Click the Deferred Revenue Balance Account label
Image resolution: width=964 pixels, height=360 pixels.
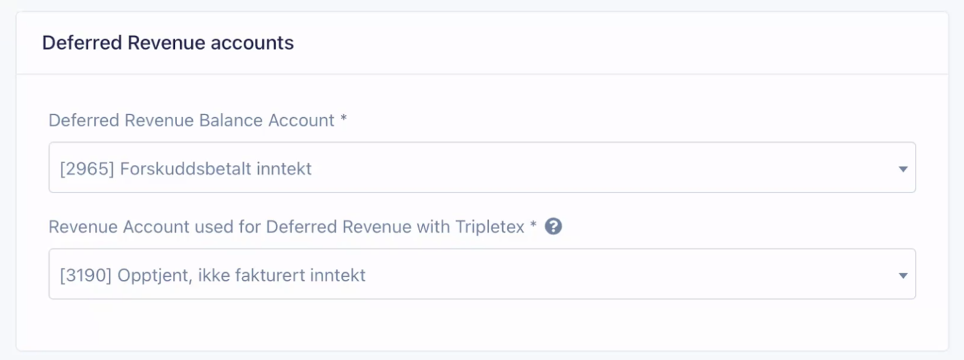coord(197,120)
